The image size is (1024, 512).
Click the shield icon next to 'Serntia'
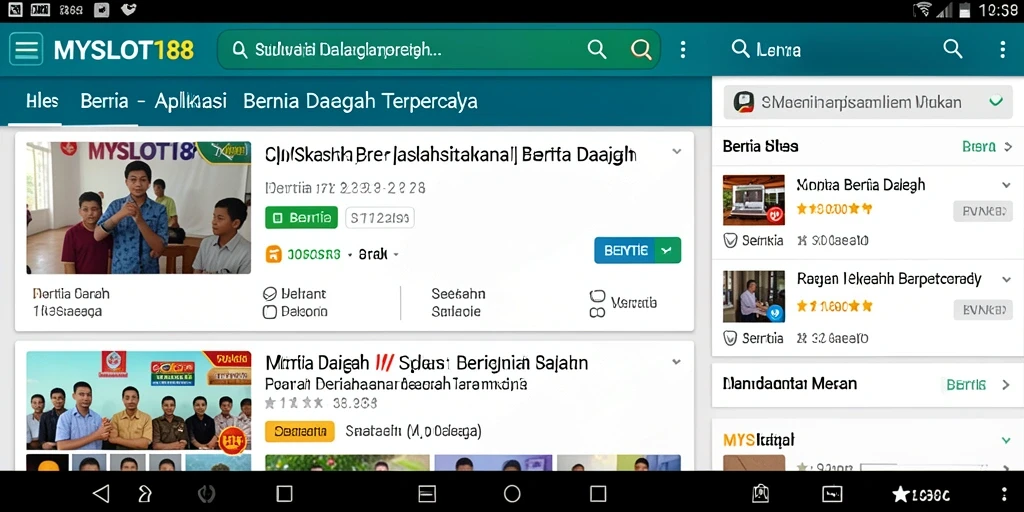point(731,338)
